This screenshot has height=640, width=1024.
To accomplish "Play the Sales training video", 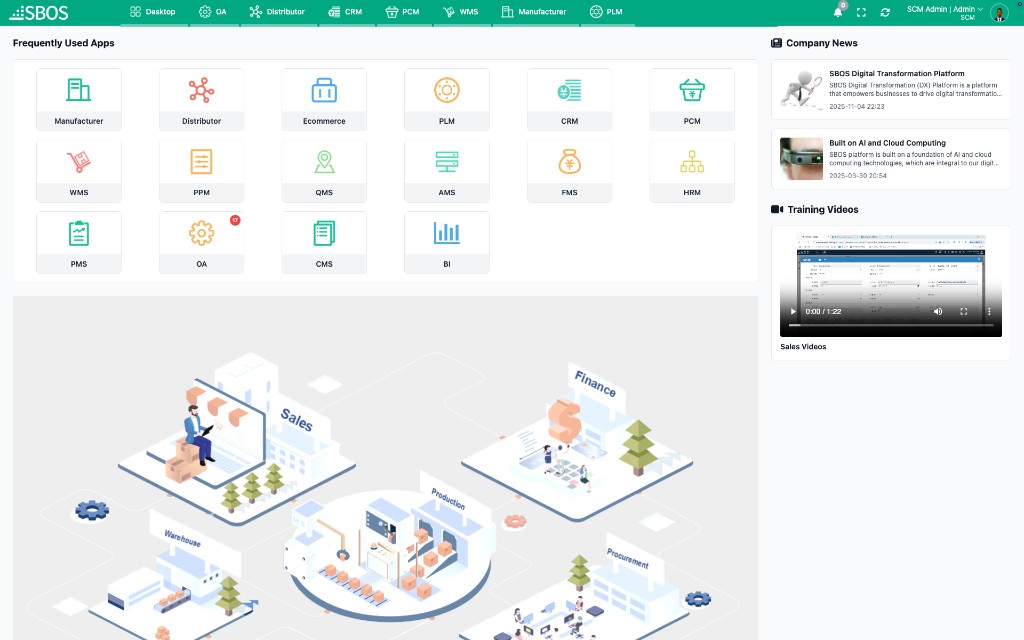I will (793, 312).
